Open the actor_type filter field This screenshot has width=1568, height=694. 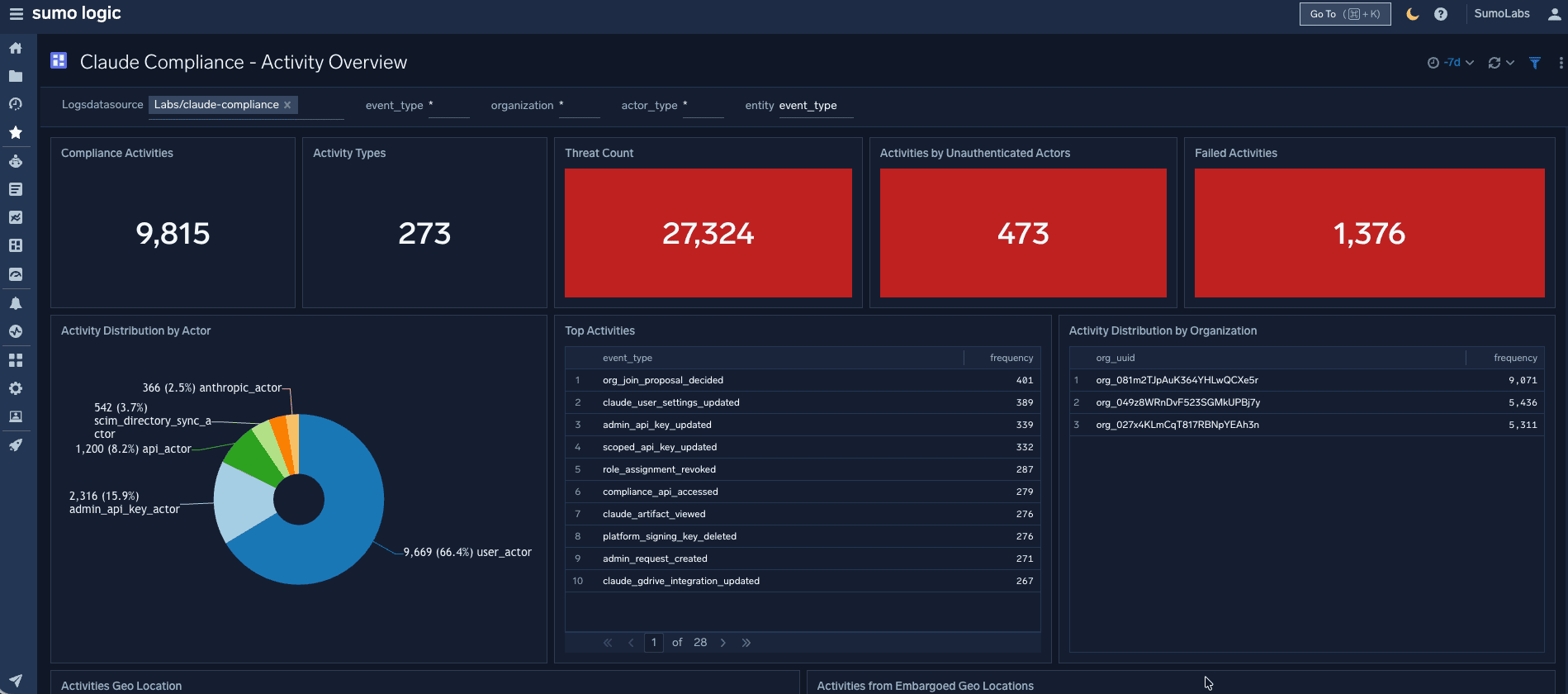703,106
